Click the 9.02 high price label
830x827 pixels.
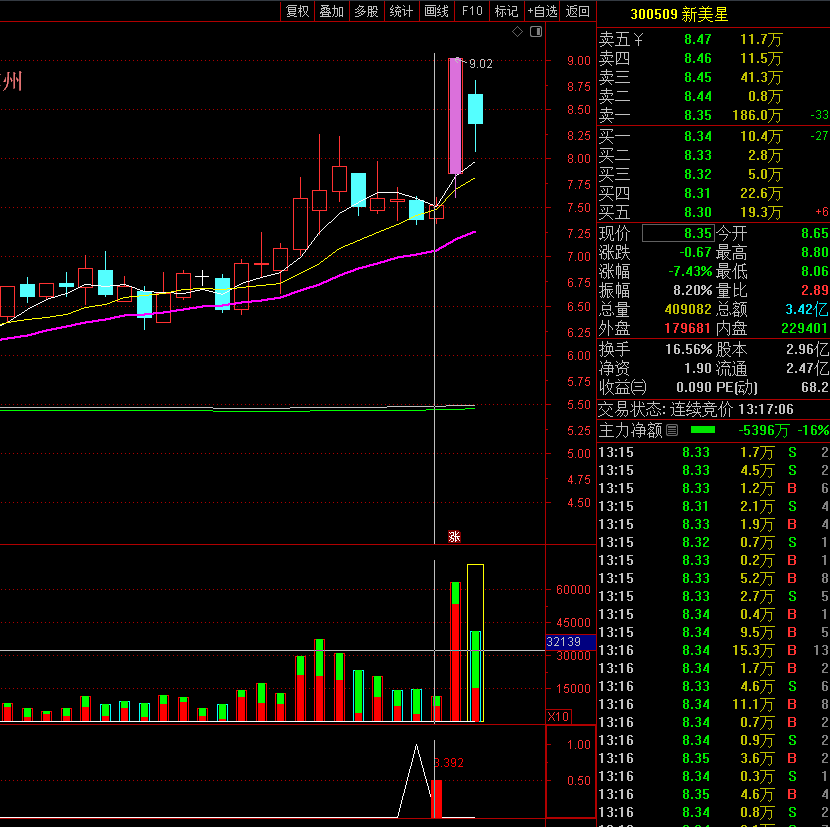481,64
